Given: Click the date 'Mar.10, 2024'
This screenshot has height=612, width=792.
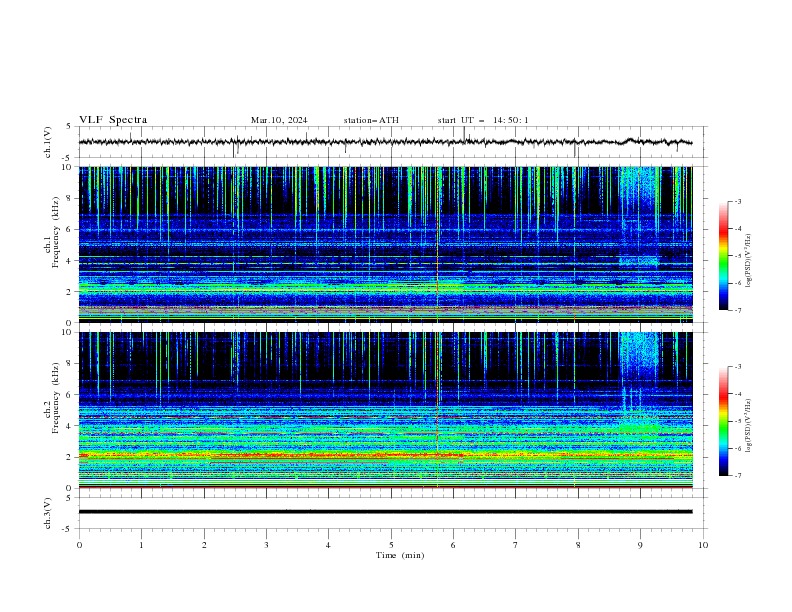Looking at the screenshot, I should 279,120.
